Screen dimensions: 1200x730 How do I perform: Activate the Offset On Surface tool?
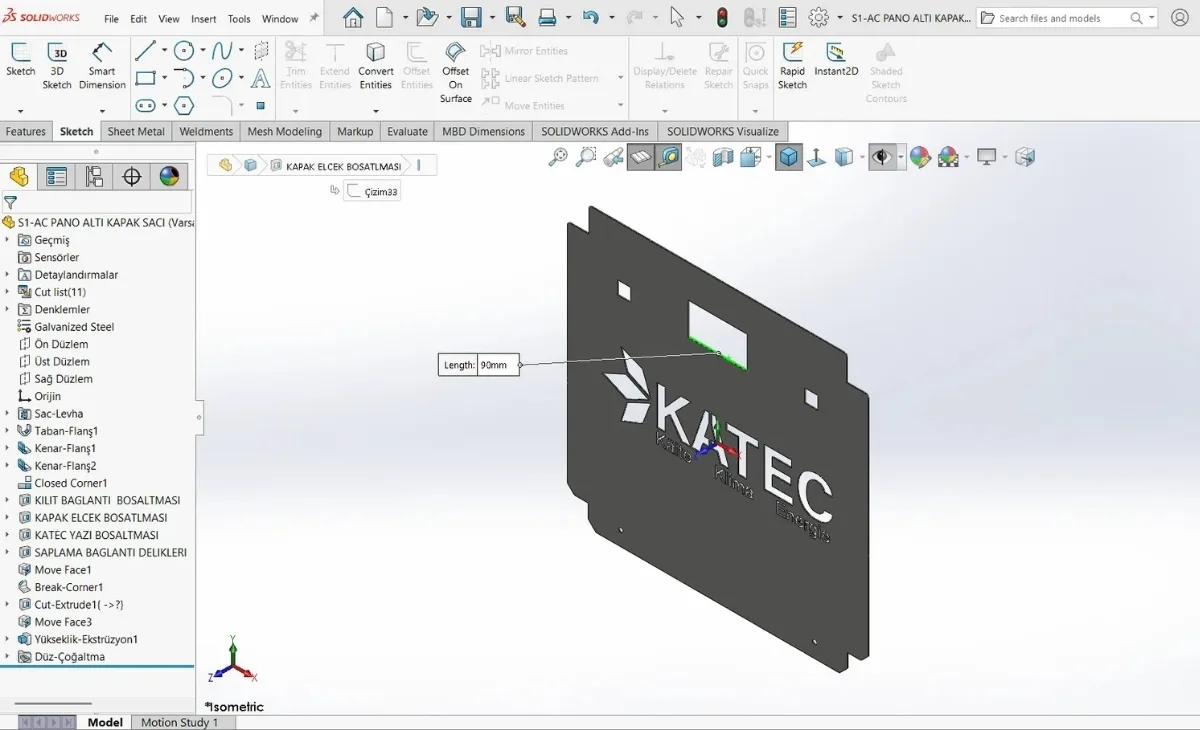(x=455, y=70)
